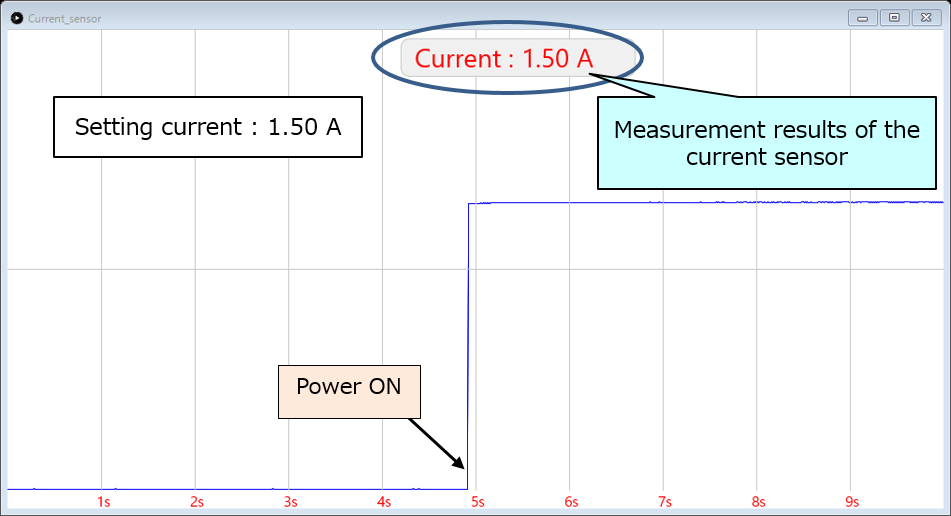Click the 5s time axis label
The image size is (951, 516).
478,501
